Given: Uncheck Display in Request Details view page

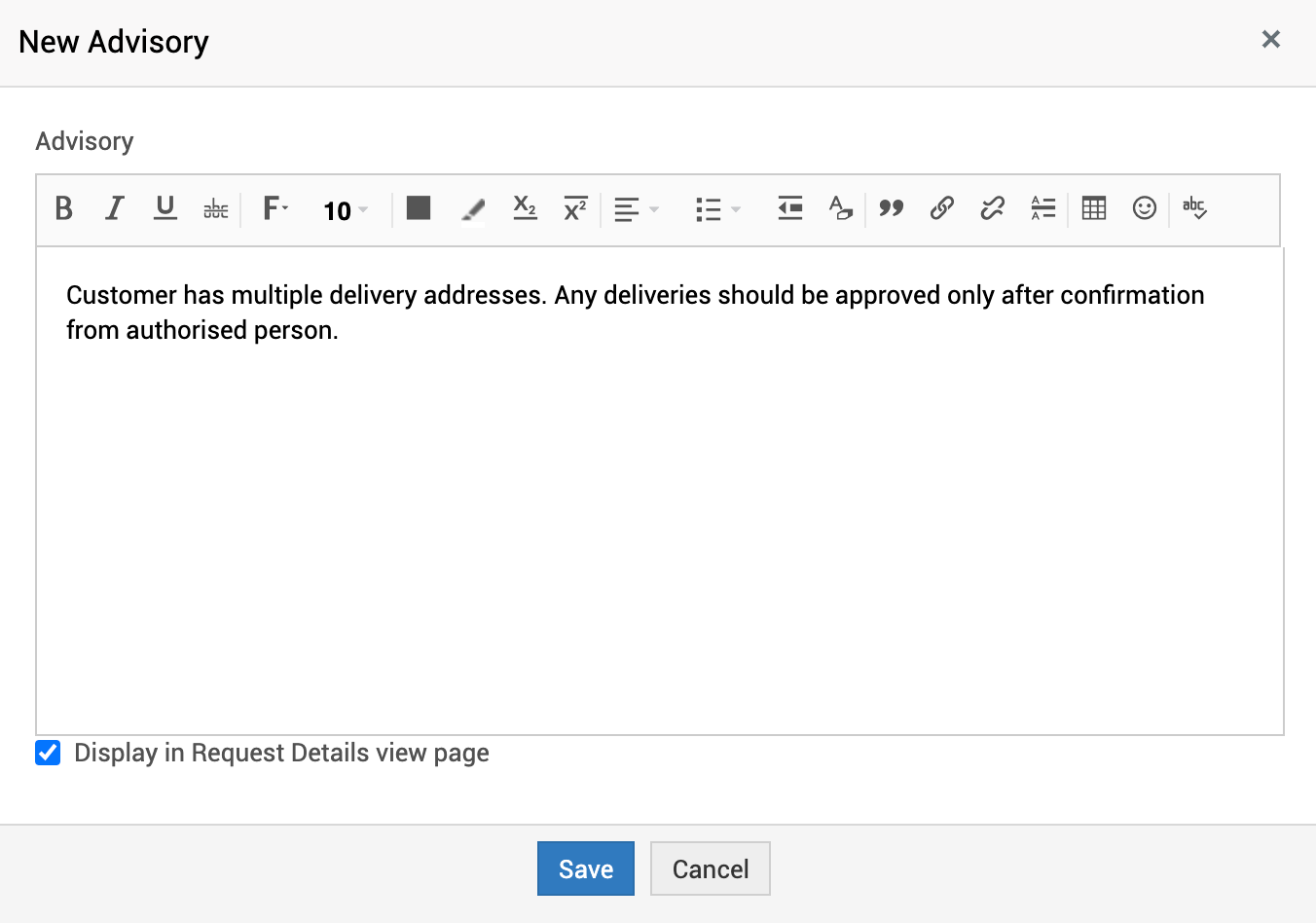Looking at the screenshot, I should 48,753.
